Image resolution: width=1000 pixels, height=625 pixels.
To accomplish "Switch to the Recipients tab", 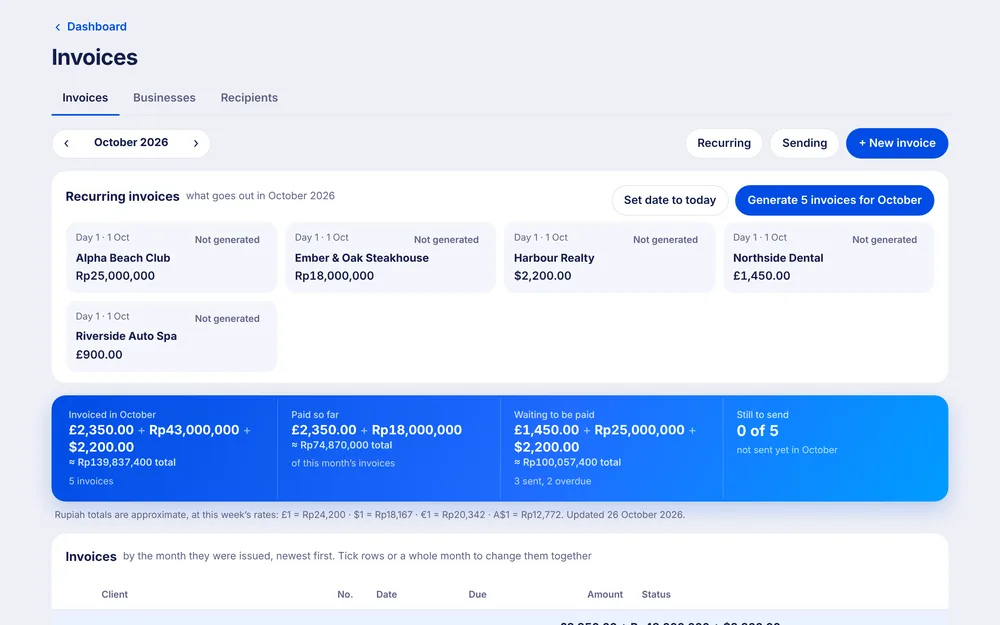I will click(x=249, y=98).
